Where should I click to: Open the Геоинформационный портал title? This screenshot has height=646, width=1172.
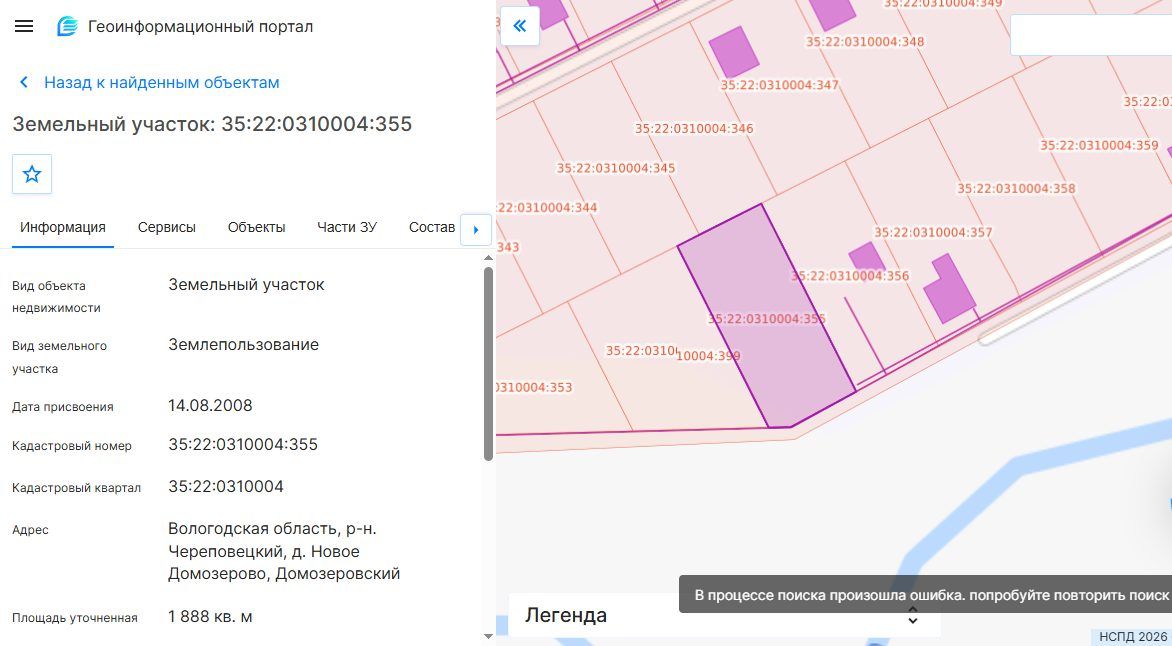200,26
